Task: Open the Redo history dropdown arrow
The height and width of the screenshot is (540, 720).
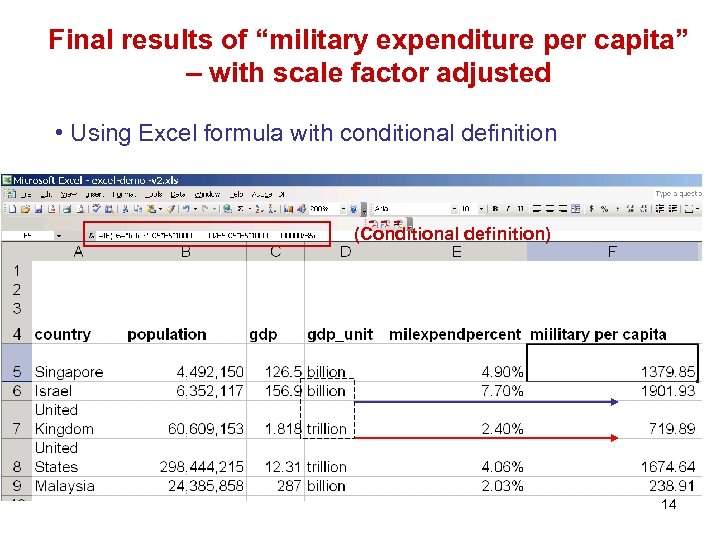Action: 214,209
